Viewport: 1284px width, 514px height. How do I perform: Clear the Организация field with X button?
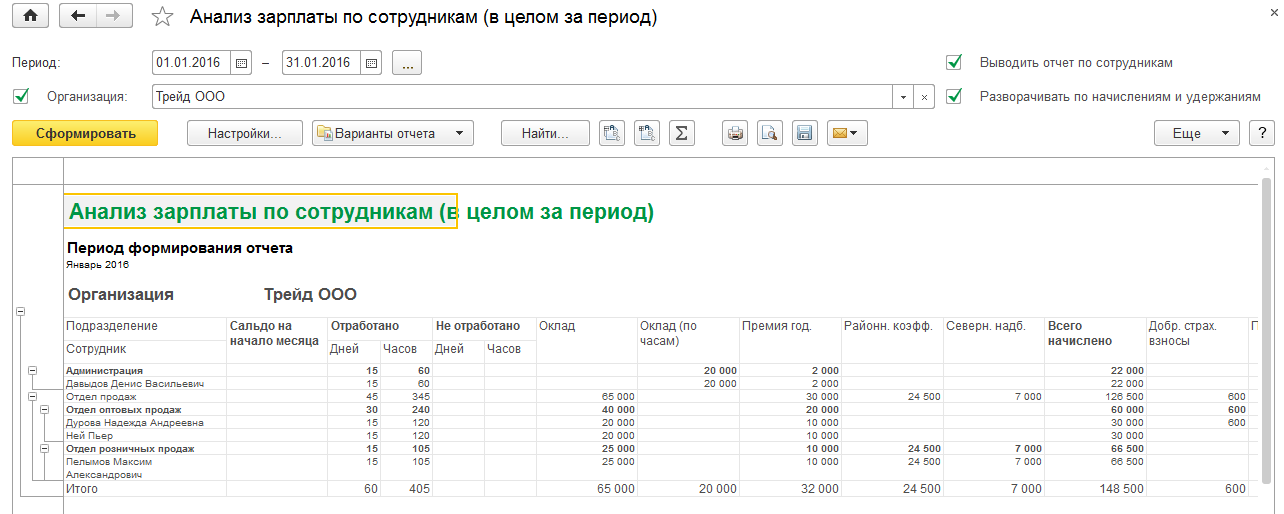[925, 97]
